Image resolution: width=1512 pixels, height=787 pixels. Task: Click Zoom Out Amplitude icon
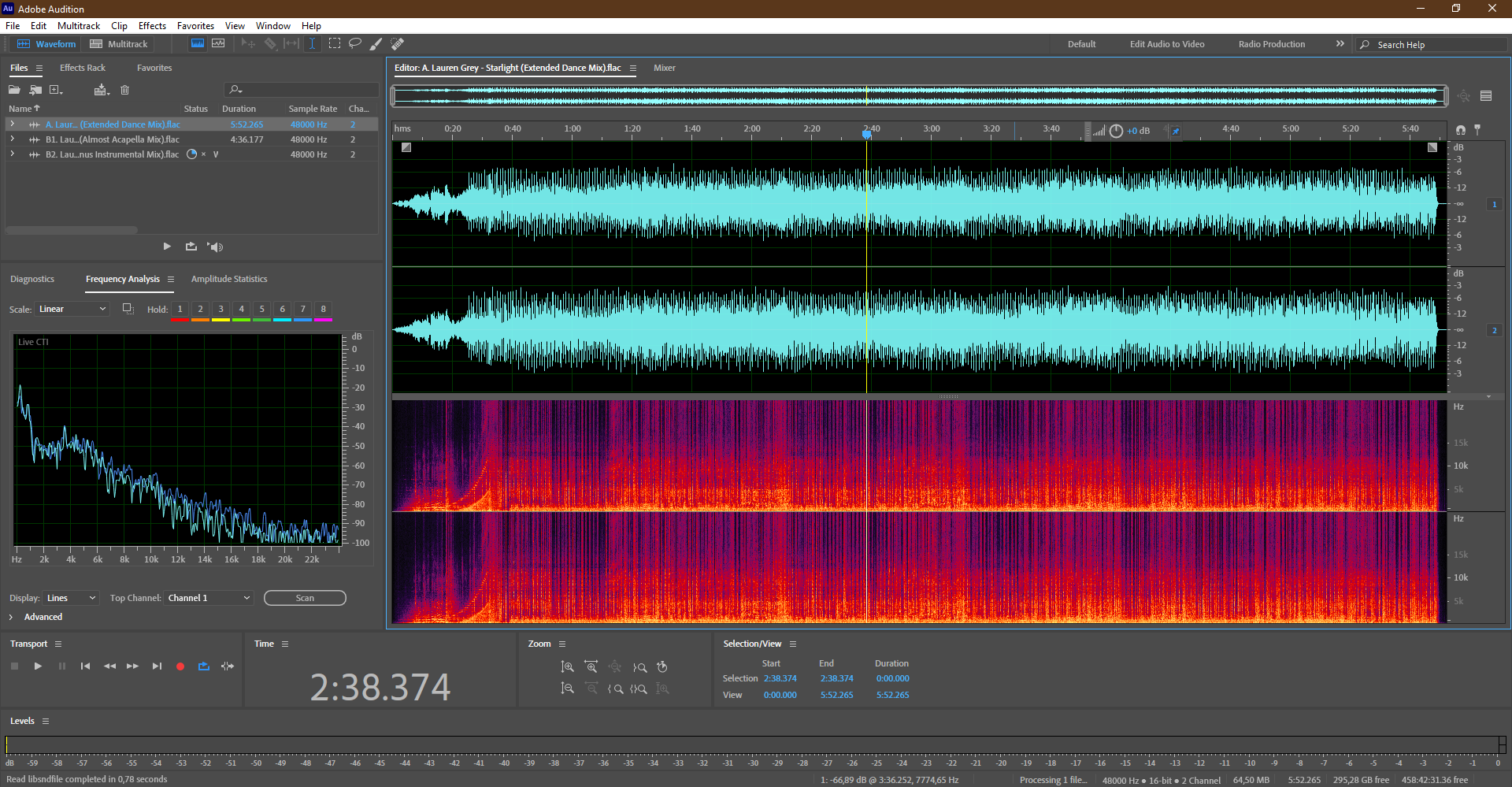pos(567,689)
